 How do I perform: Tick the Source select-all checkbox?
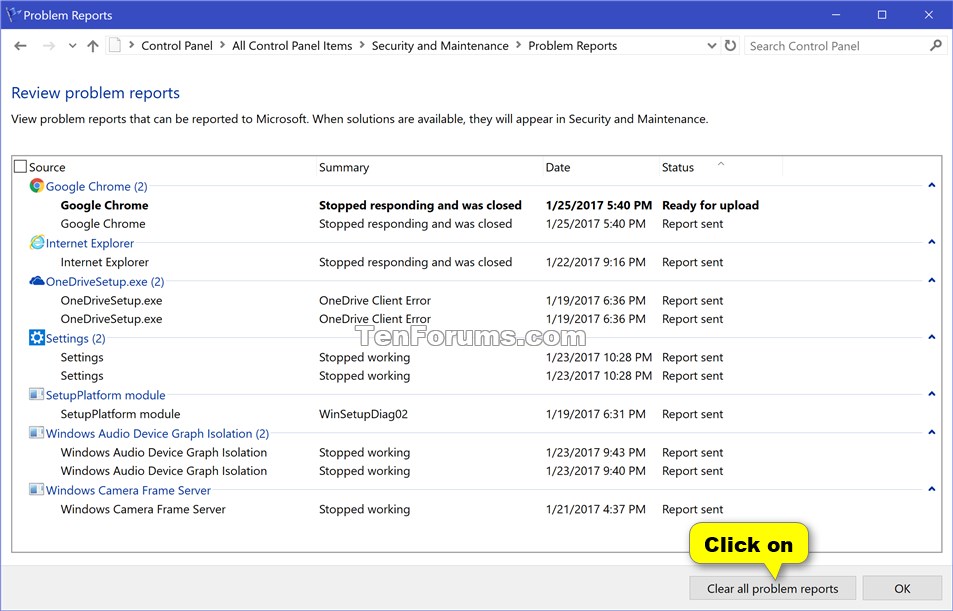(21, 167)
